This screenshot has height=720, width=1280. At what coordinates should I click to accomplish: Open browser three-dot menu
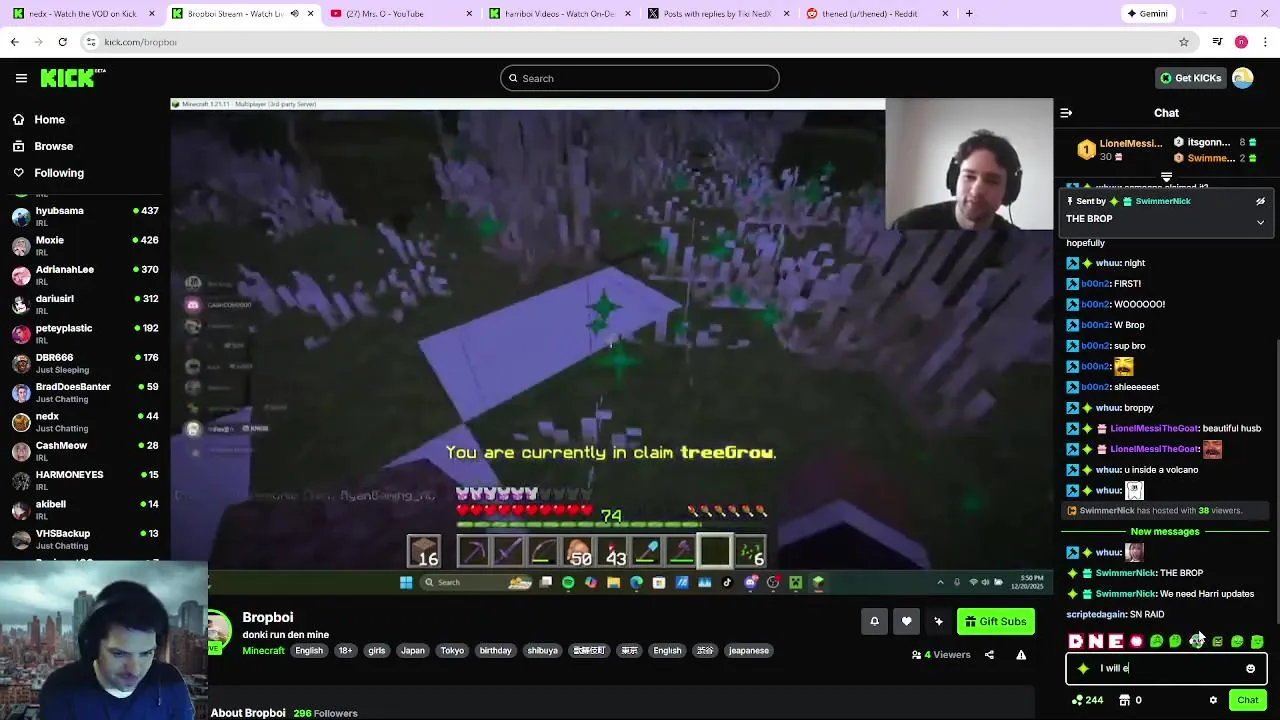pyautogui.click(x=1266, y=42)
